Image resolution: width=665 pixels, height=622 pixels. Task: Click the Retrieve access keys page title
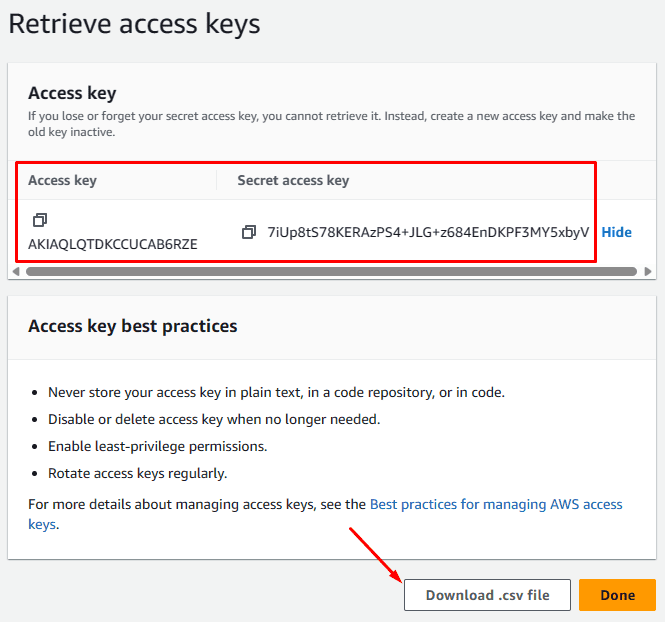[134, 24]
